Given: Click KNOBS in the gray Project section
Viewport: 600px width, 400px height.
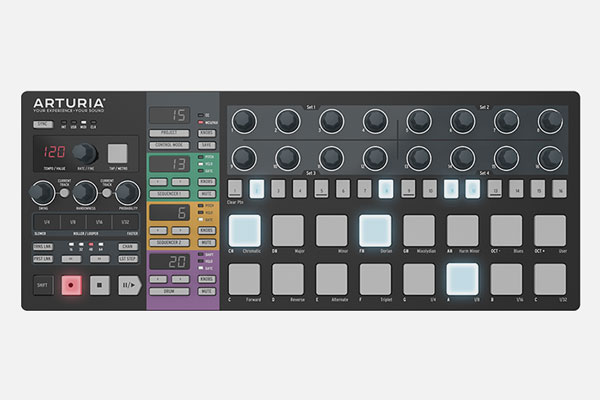Looking at the screenshot, I should [207, 133].
